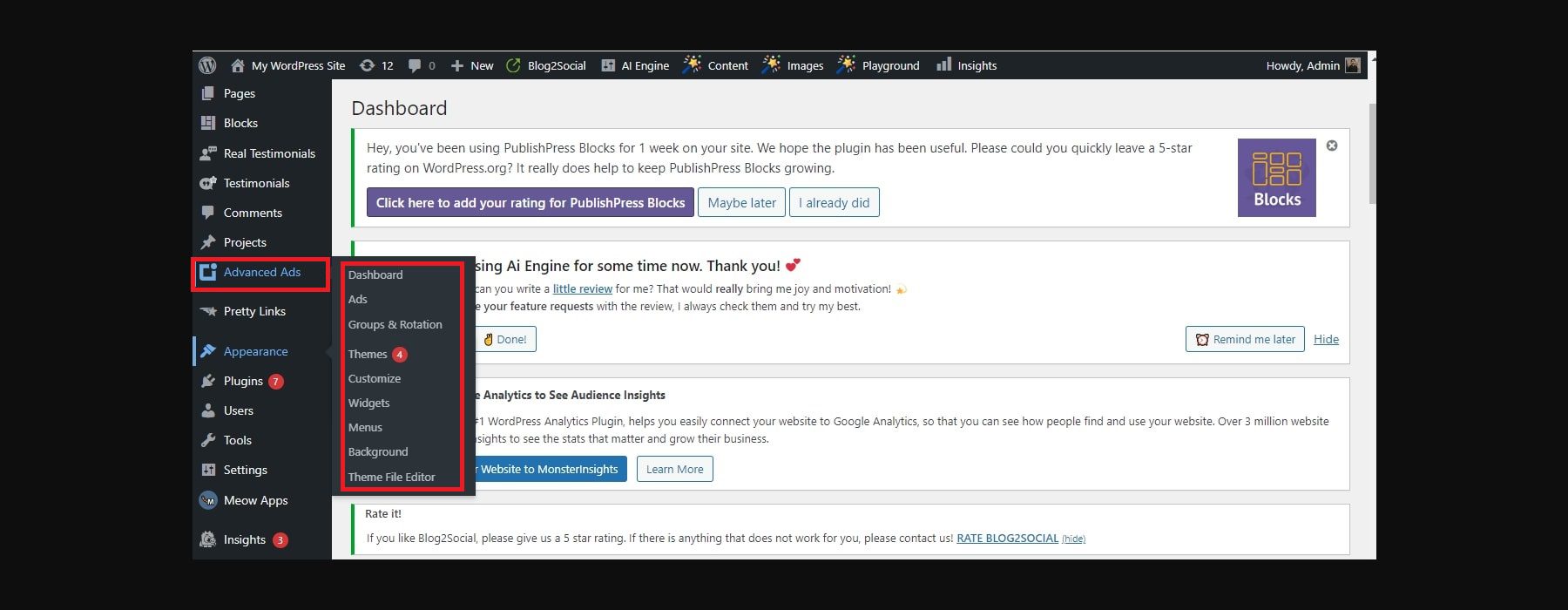Click the Learn More button
This screenshot has height=610, width=1568.
(675, 469)
